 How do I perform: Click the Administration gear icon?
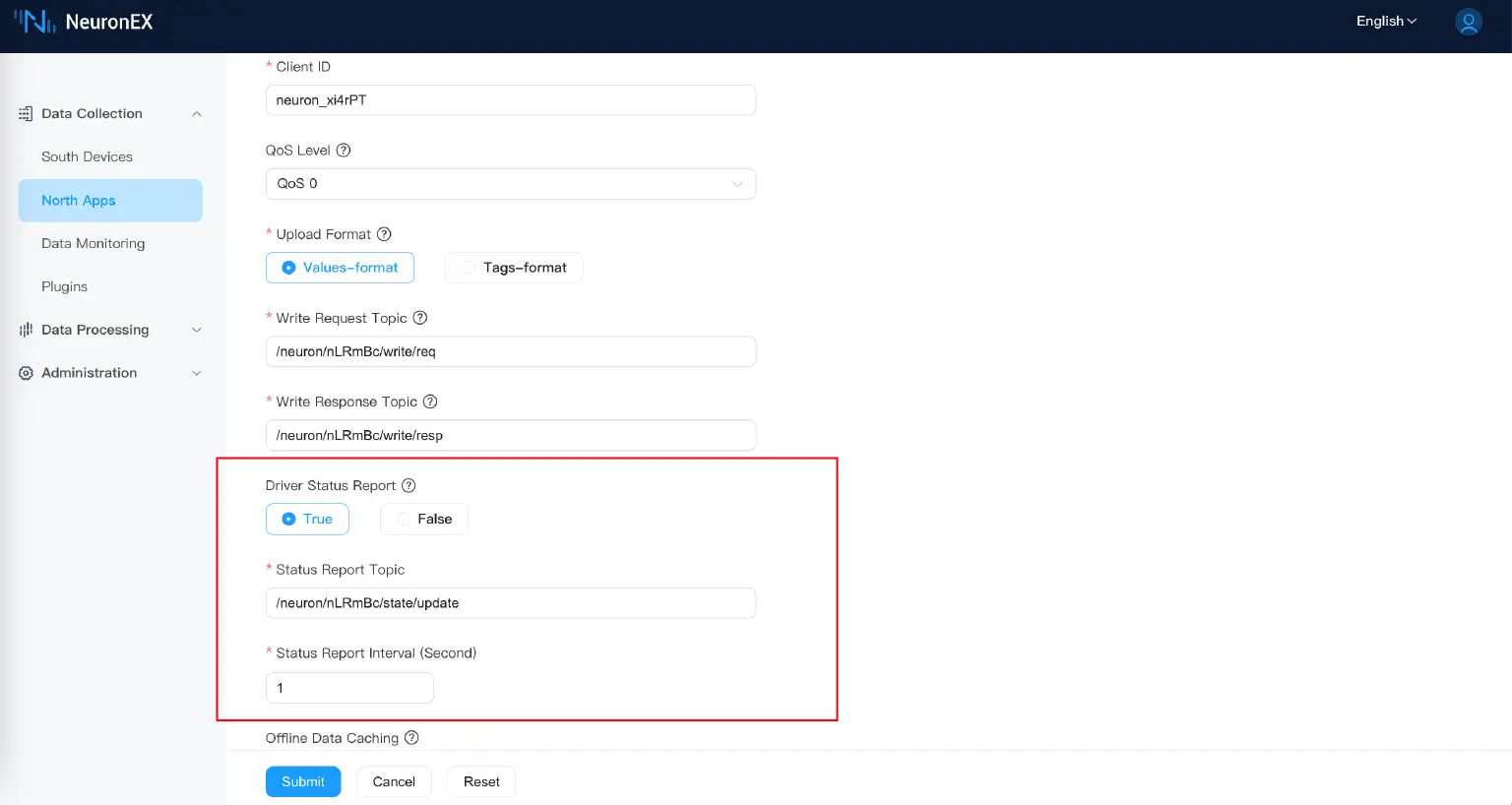[24, 373]
